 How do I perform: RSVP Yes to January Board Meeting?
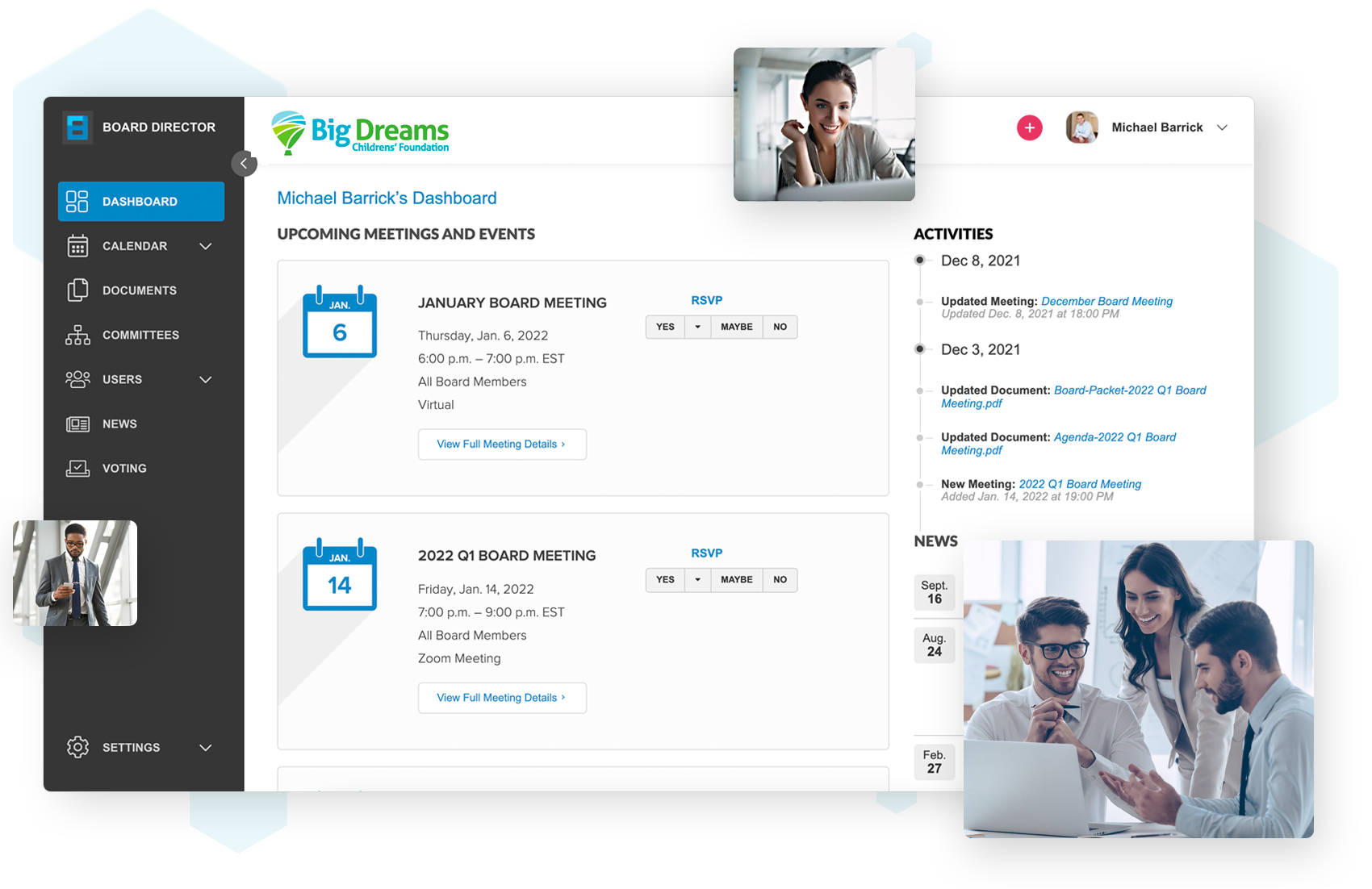pyautogui.click(x=665, y=327)
